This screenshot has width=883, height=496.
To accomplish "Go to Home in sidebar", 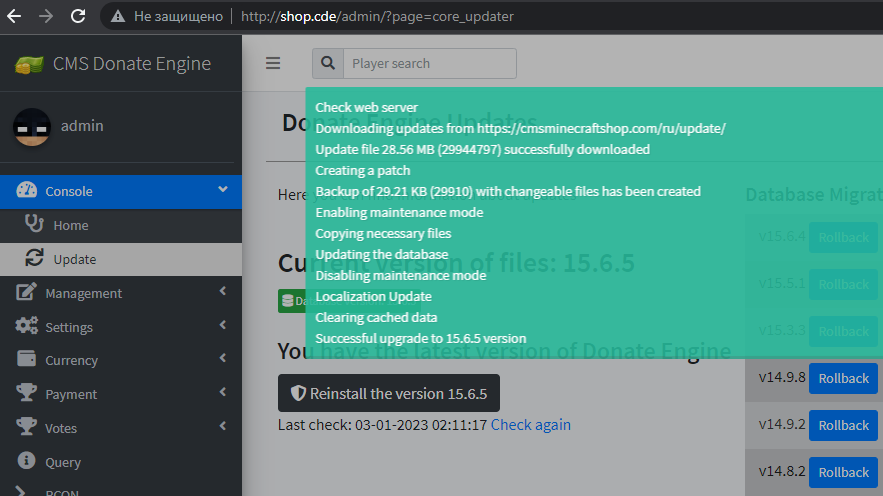I will pyautogui.click(x=71, y=225).
